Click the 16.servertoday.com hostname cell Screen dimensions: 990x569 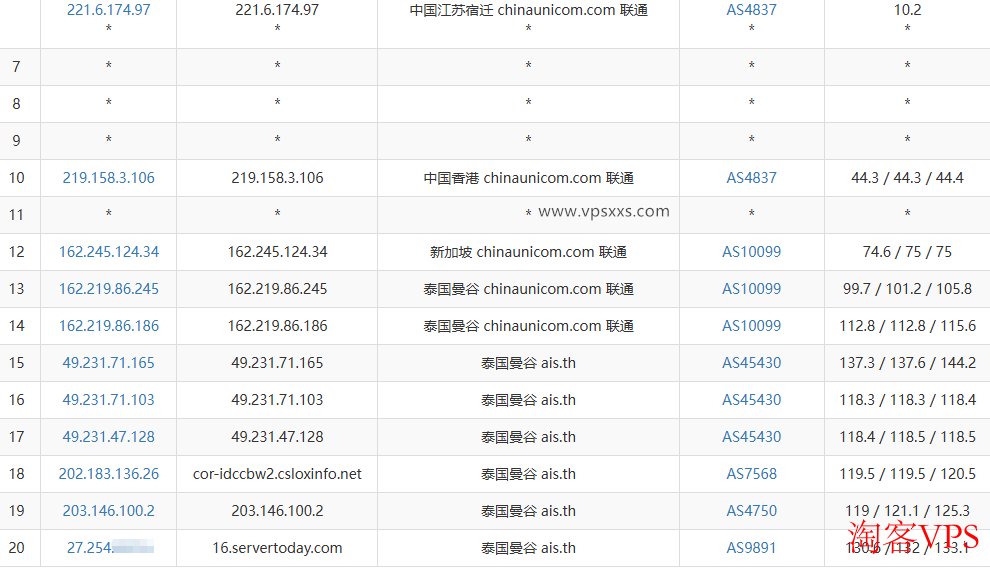tap(277, 548)
